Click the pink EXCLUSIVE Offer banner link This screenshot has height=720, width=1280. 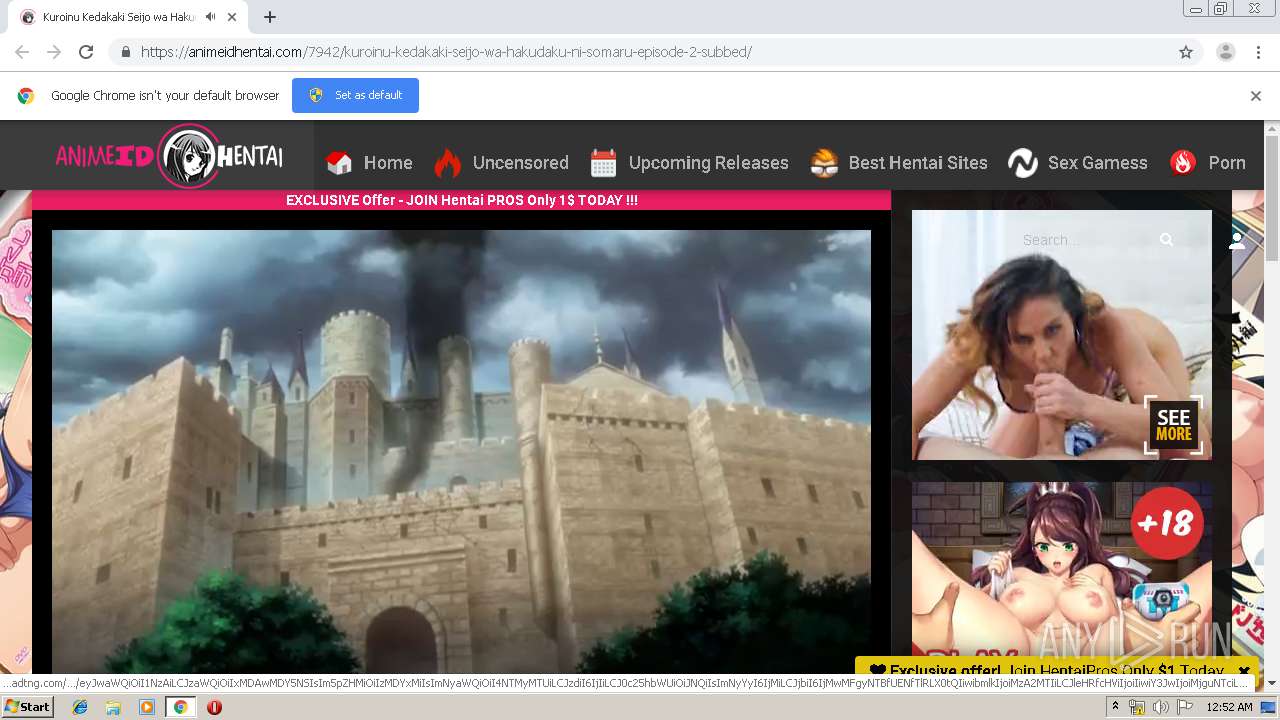coord(462,200)
